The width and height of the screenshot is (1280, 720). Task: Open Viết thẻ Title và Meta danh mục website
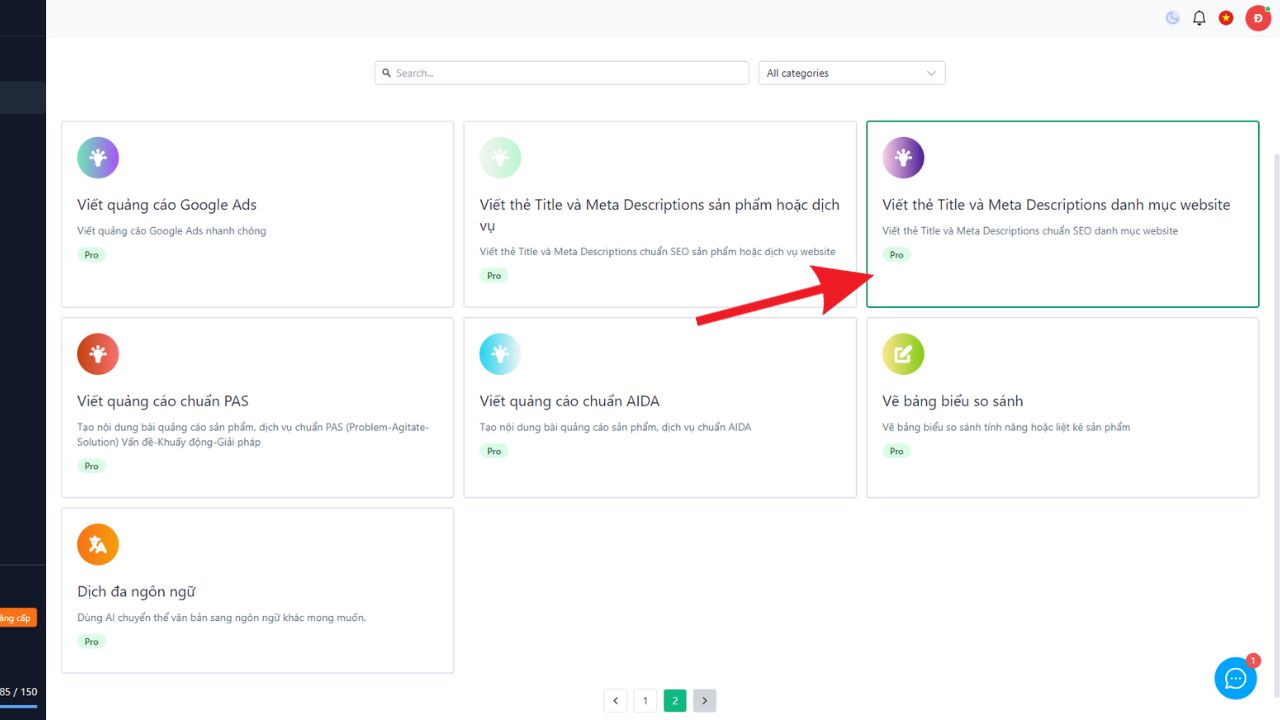point(1056,205)
